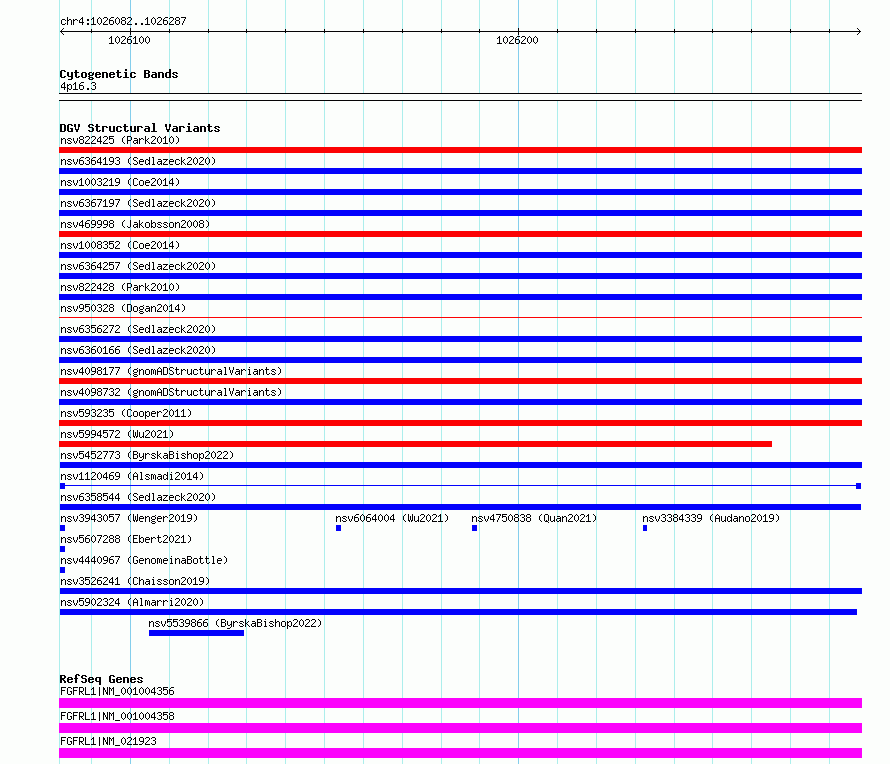Open nsv5607288 (Ebert2021) label
890x764 pixels.
pos(126,539)
